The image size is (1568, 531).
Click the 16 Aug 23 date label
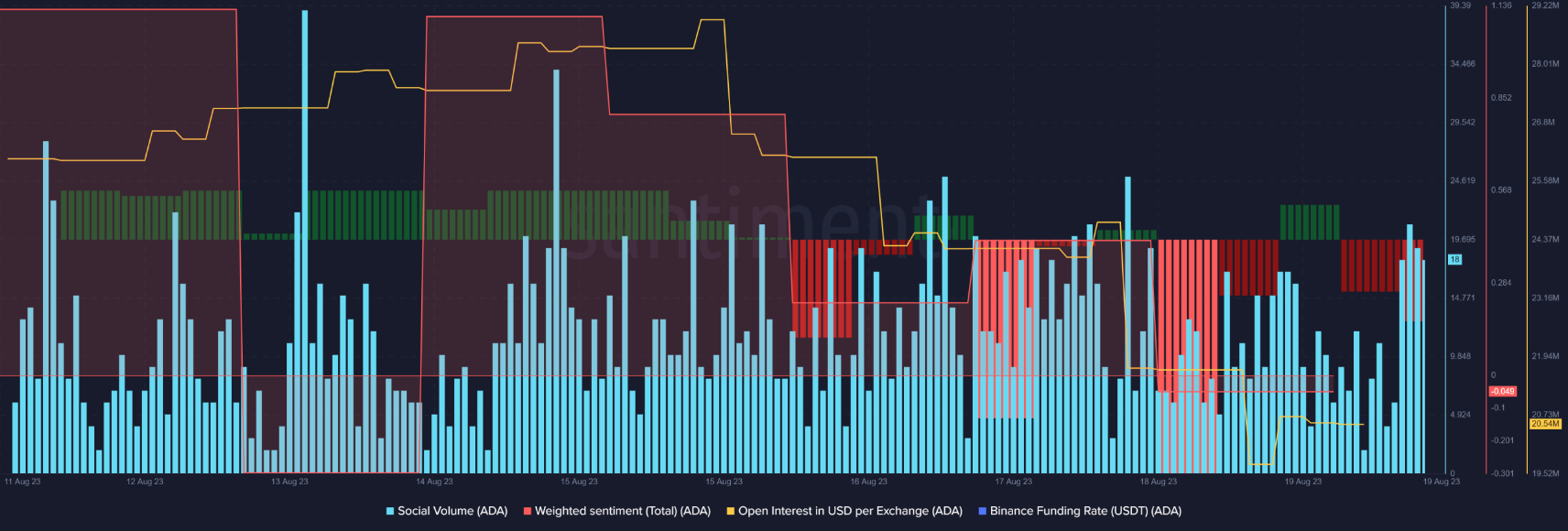[868, 482]
